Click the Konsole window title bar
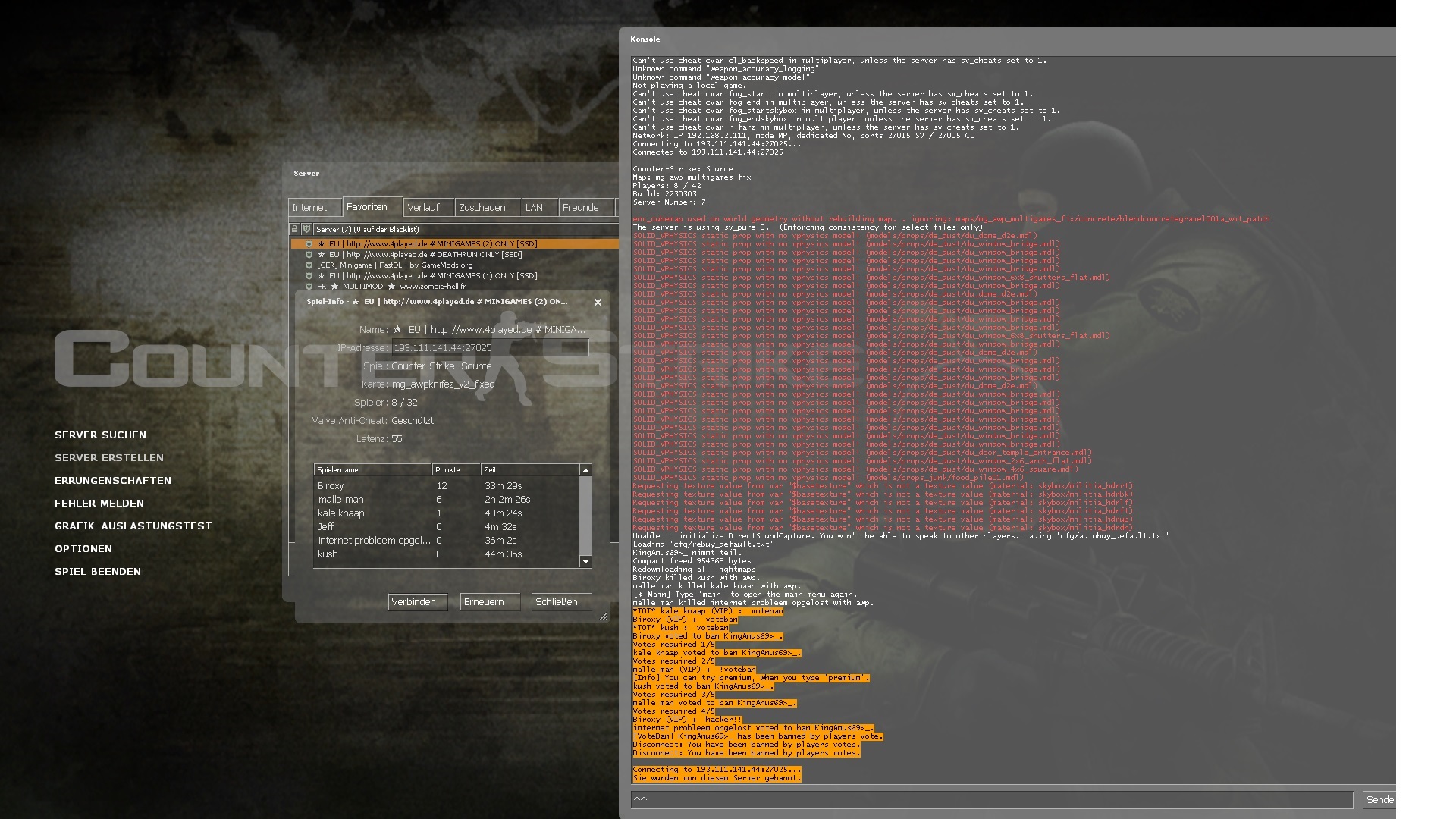 pyautogui.click(x=1007, y=39)
